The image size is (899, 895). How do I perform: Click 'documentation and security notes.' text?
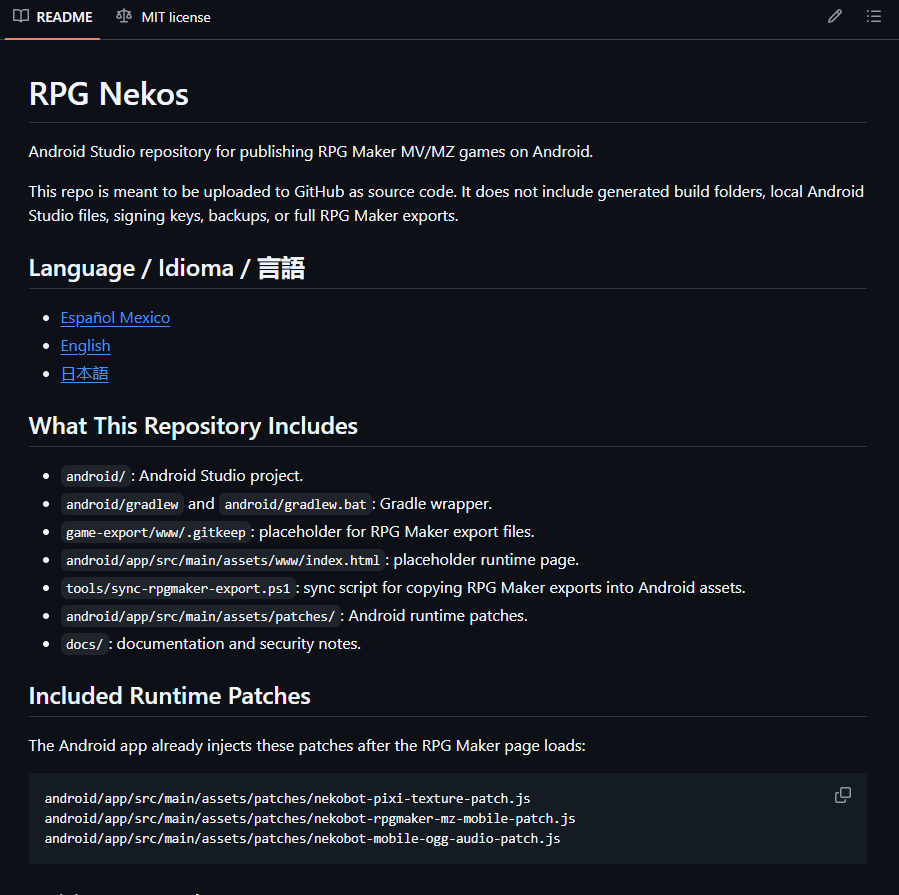tap(239, 644)
